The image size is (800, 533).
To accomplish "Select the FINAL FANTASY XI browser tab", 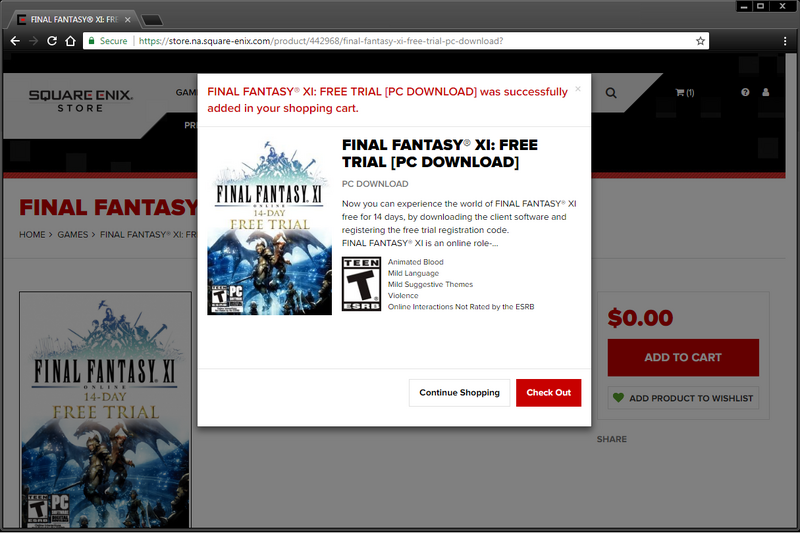I will (x=74, y=19).
